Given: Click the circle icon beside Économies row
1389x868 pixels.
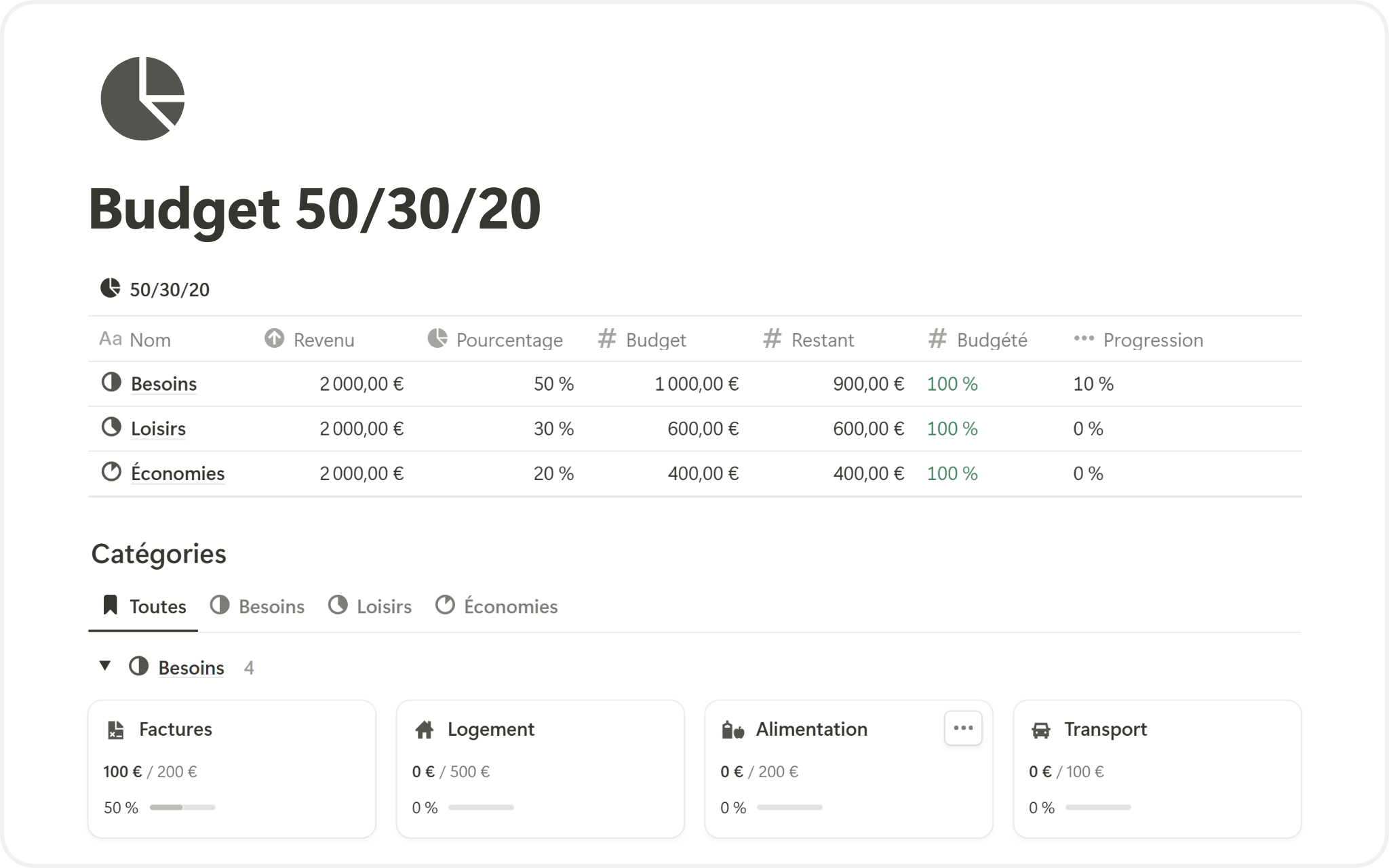Looking at the screenshot, I should (111, 472).
